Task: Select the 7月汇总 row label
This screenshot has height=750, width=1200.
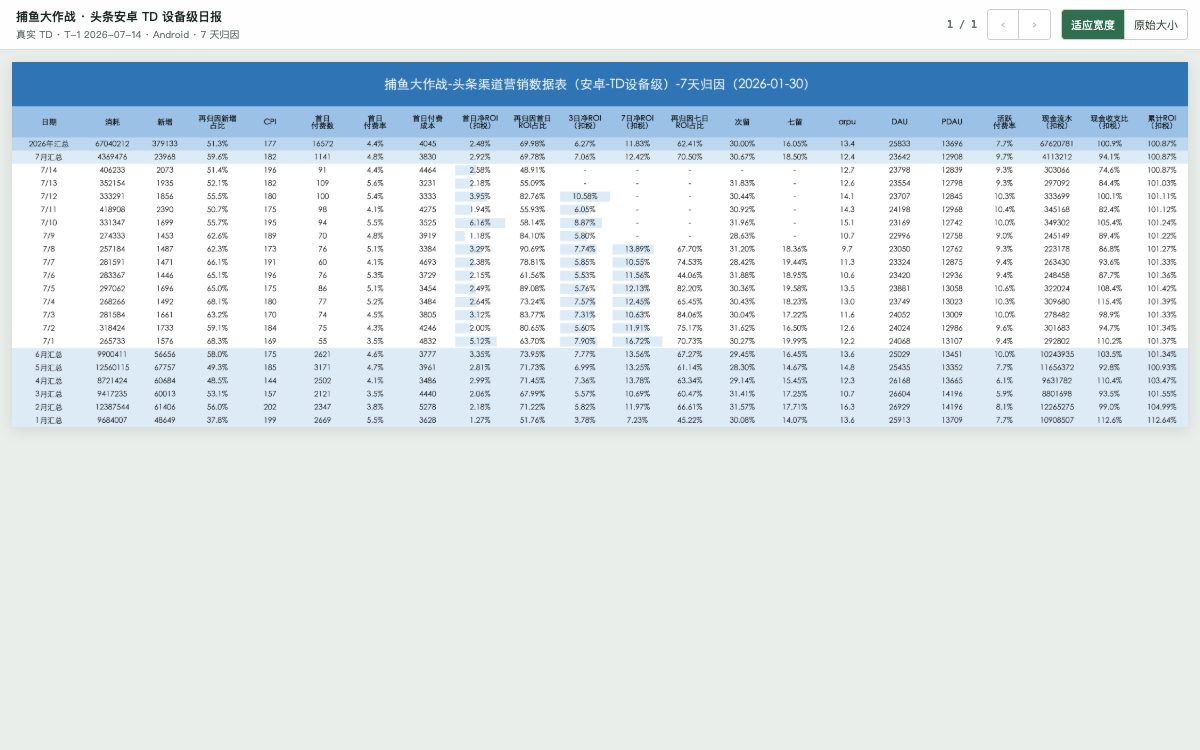Action: [x=49, y=157]
